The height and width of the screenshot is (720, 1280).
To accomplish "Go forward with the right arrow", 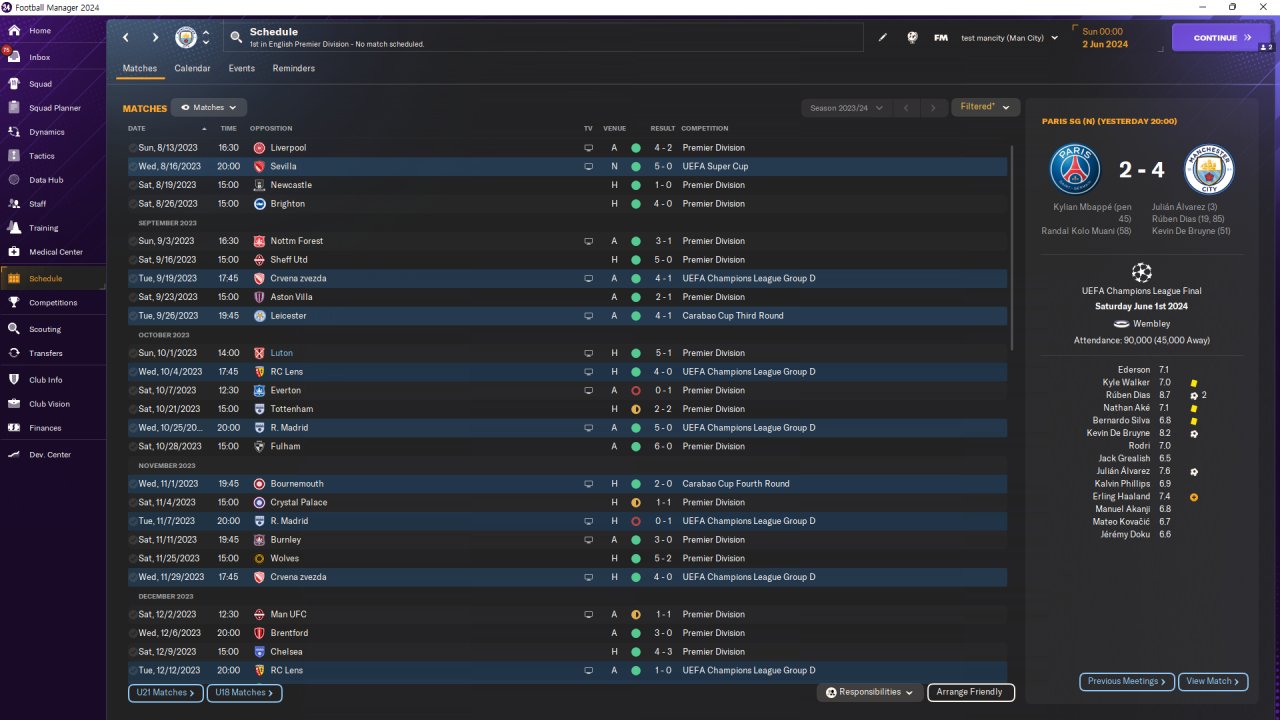I will (x=155, y=38).
